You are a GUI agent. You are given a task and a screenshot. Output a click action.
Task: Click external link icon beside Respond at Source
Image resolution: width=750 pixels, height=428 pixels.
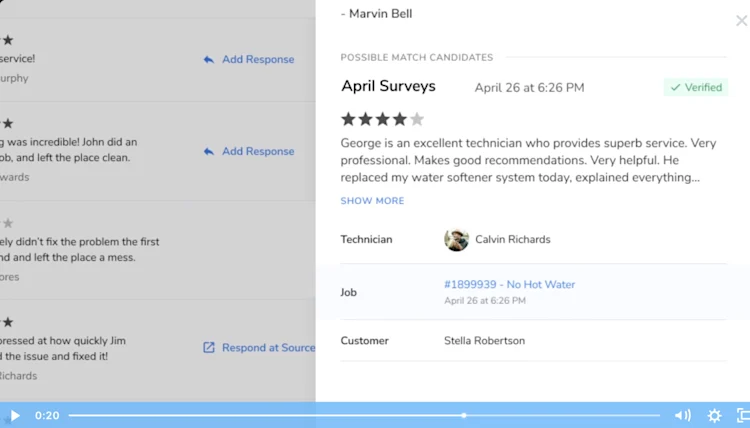click(x=209, y=348)
